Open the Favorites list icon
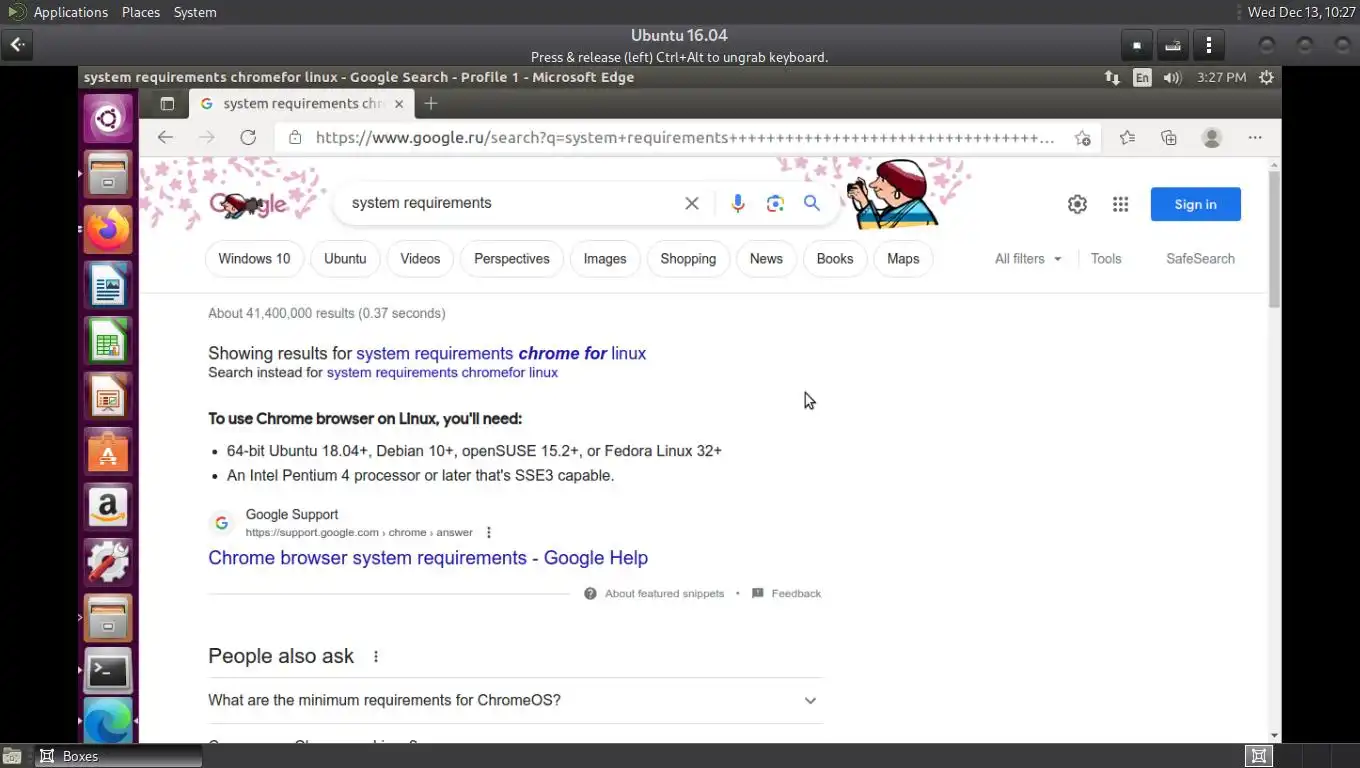The width and height of the screenshot is (1360, 768). [x=1127, y=138]
